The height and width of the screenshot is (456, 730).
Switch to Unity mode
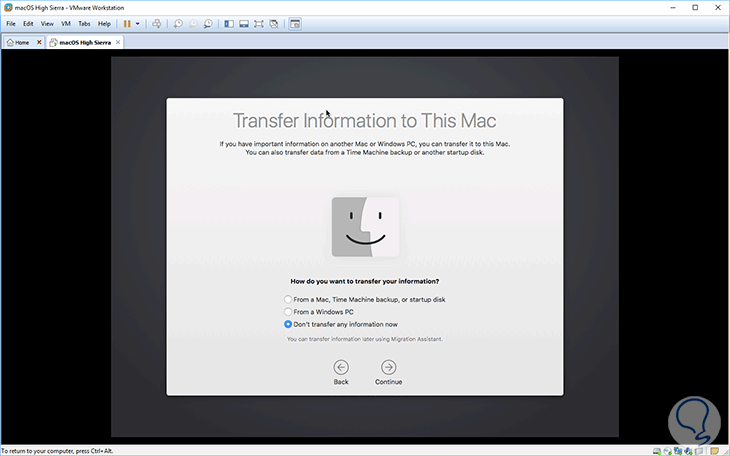pos(274,24)
